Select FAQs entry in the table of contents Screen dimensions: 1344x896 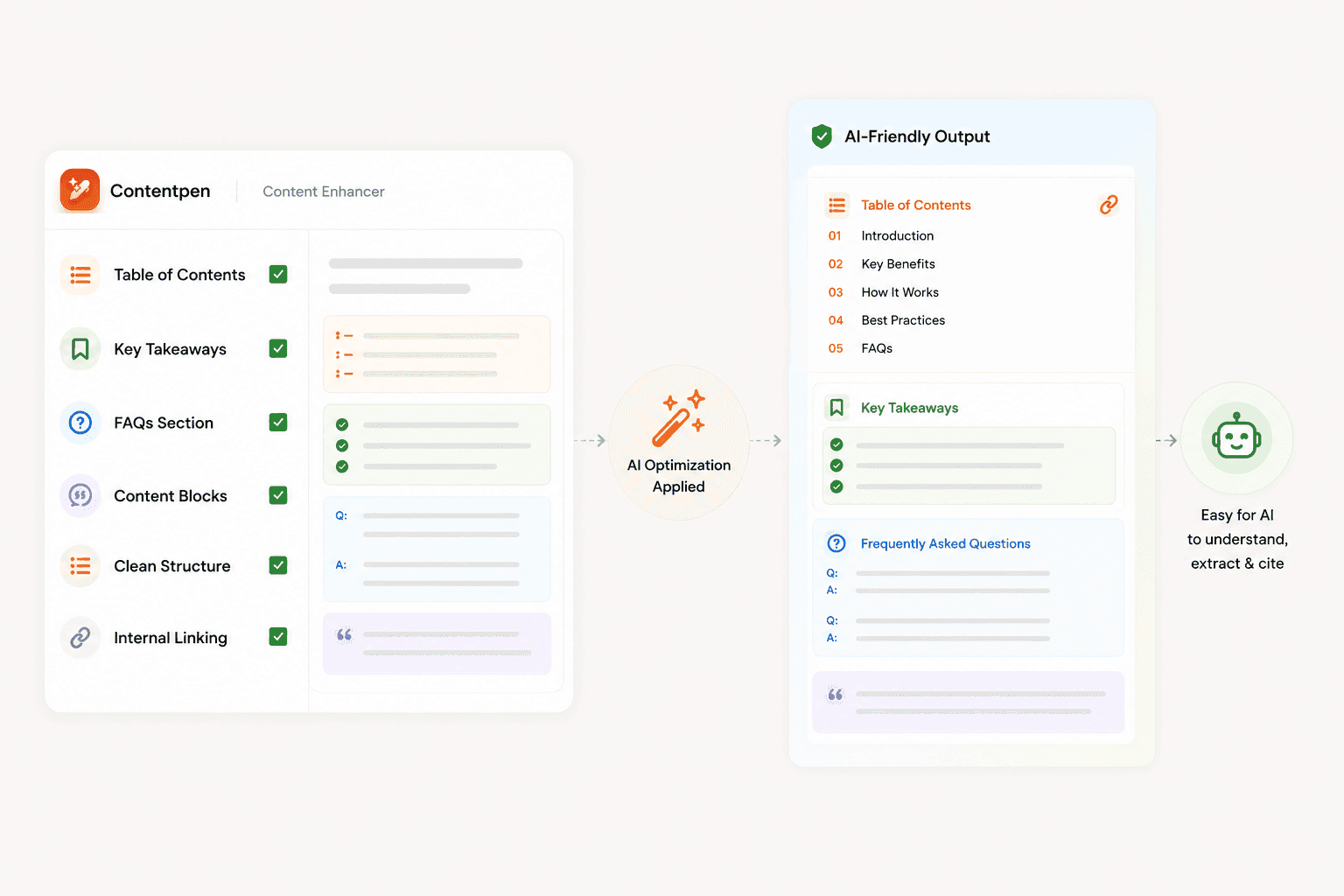coord(877,348)
